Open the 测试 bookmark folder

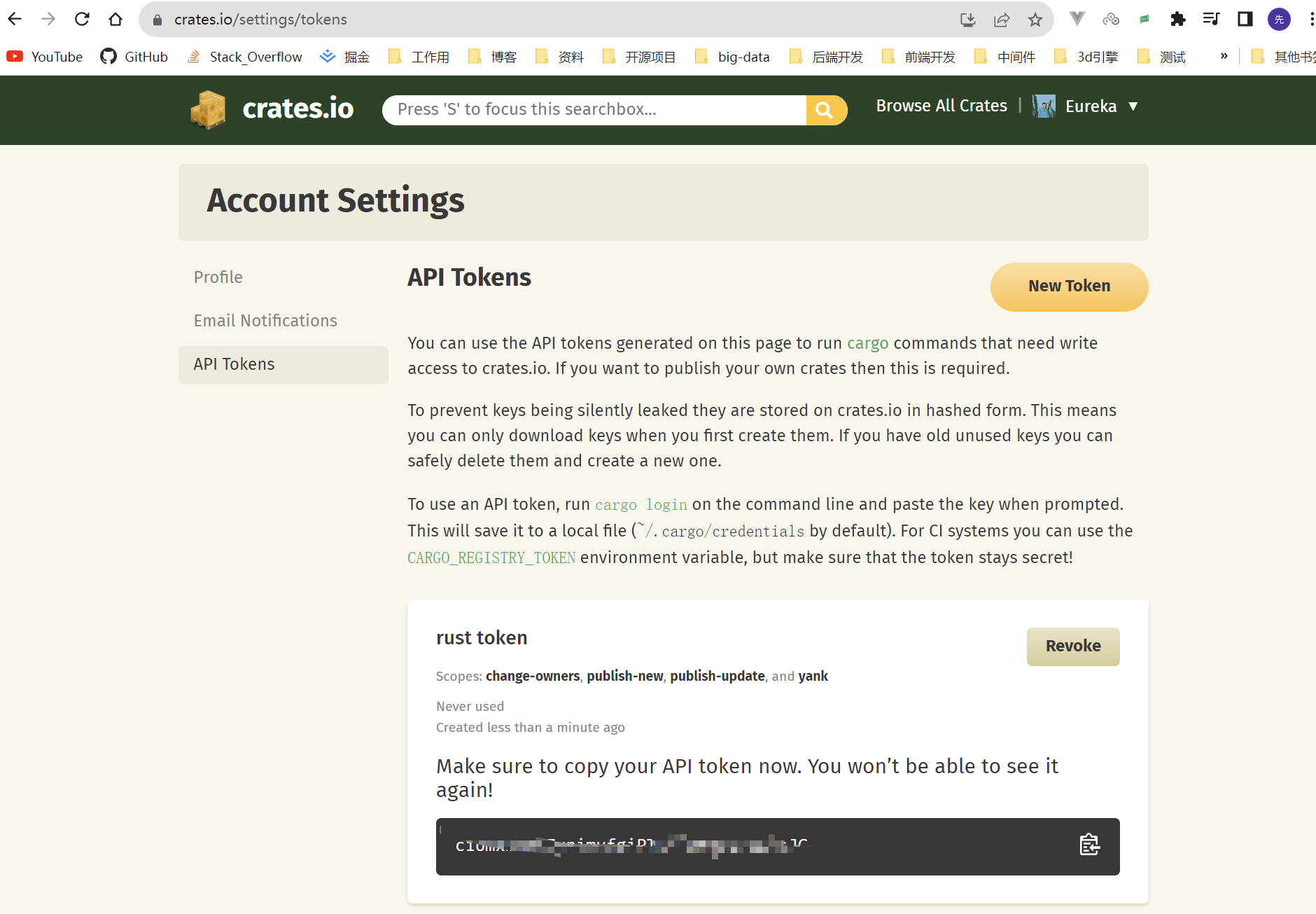coord(1161,57)
